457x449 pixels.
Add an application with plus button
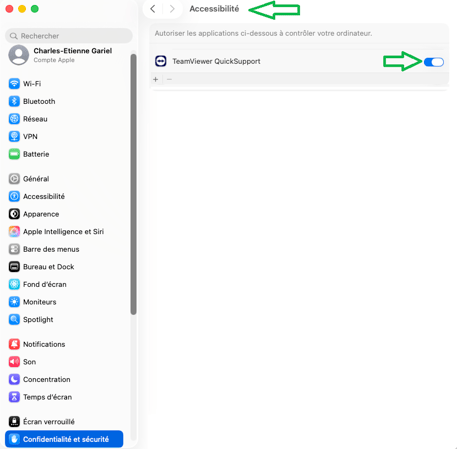point(155,79)
